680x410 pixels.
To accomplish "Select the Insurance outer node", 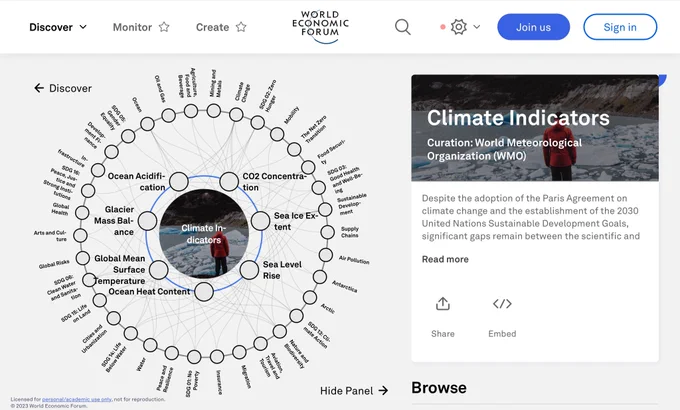I will (217, 357).
